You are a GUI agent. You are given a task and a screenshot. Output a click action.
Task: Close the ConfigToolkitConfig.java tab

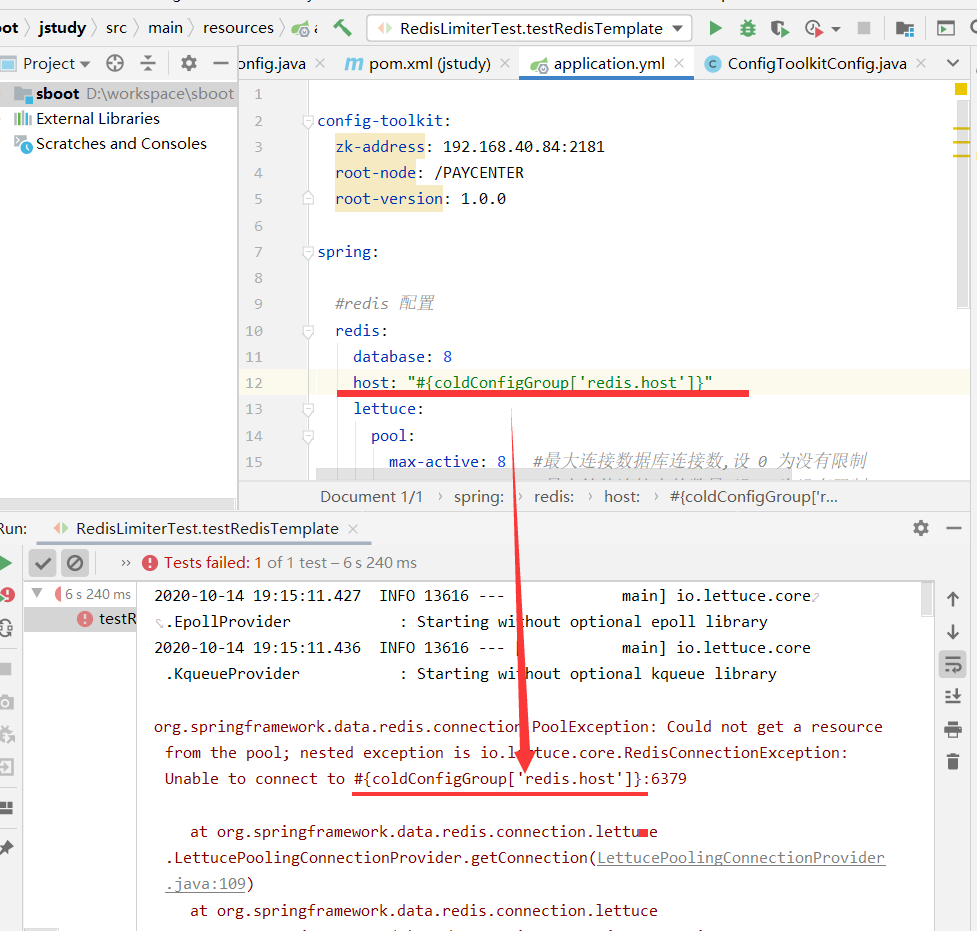point(922,63)
